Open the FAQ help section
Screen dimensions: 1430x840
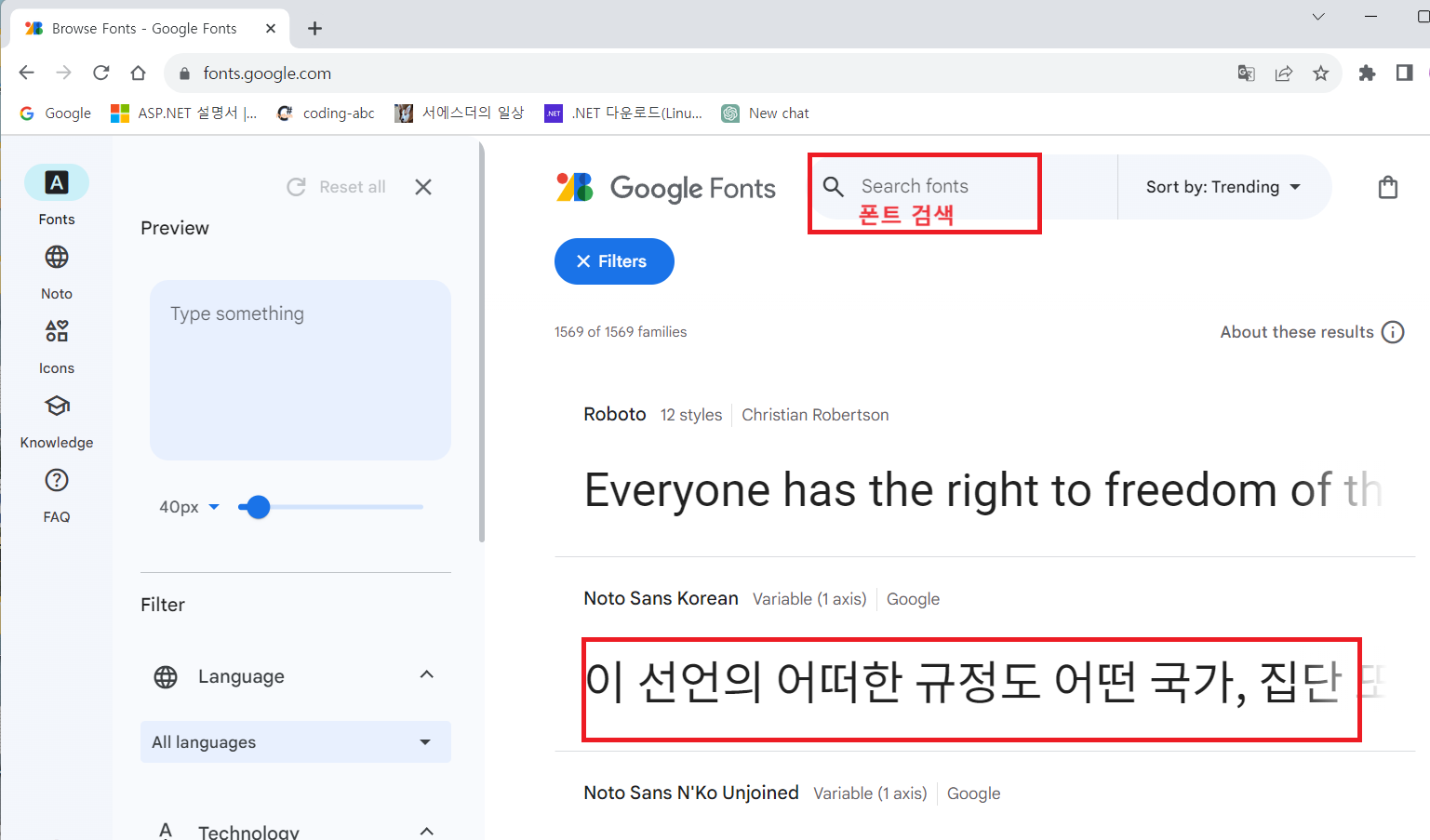point(57,495)
